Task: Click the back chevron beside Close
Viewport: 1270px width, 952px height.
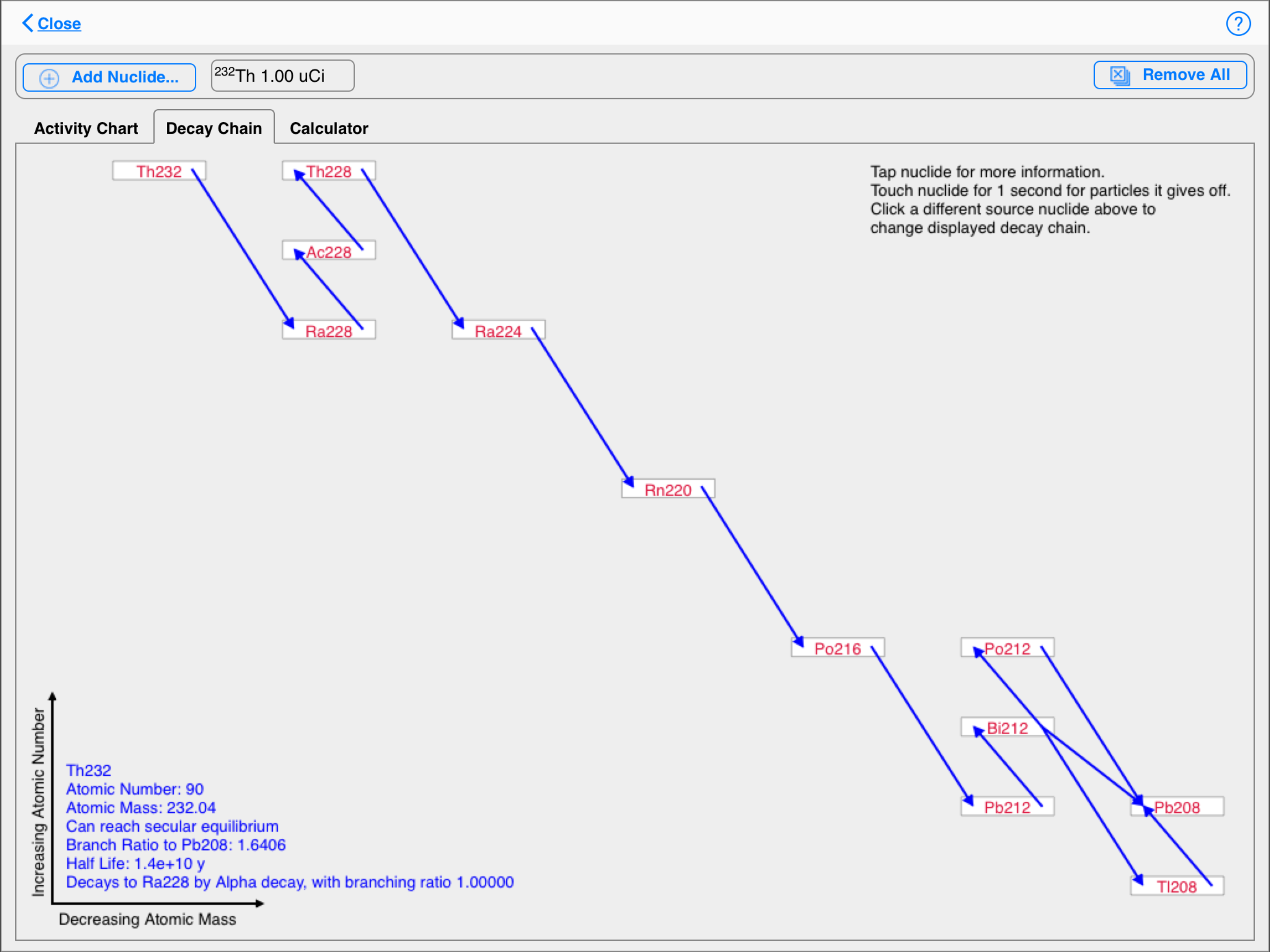Action: click(27, 23)
